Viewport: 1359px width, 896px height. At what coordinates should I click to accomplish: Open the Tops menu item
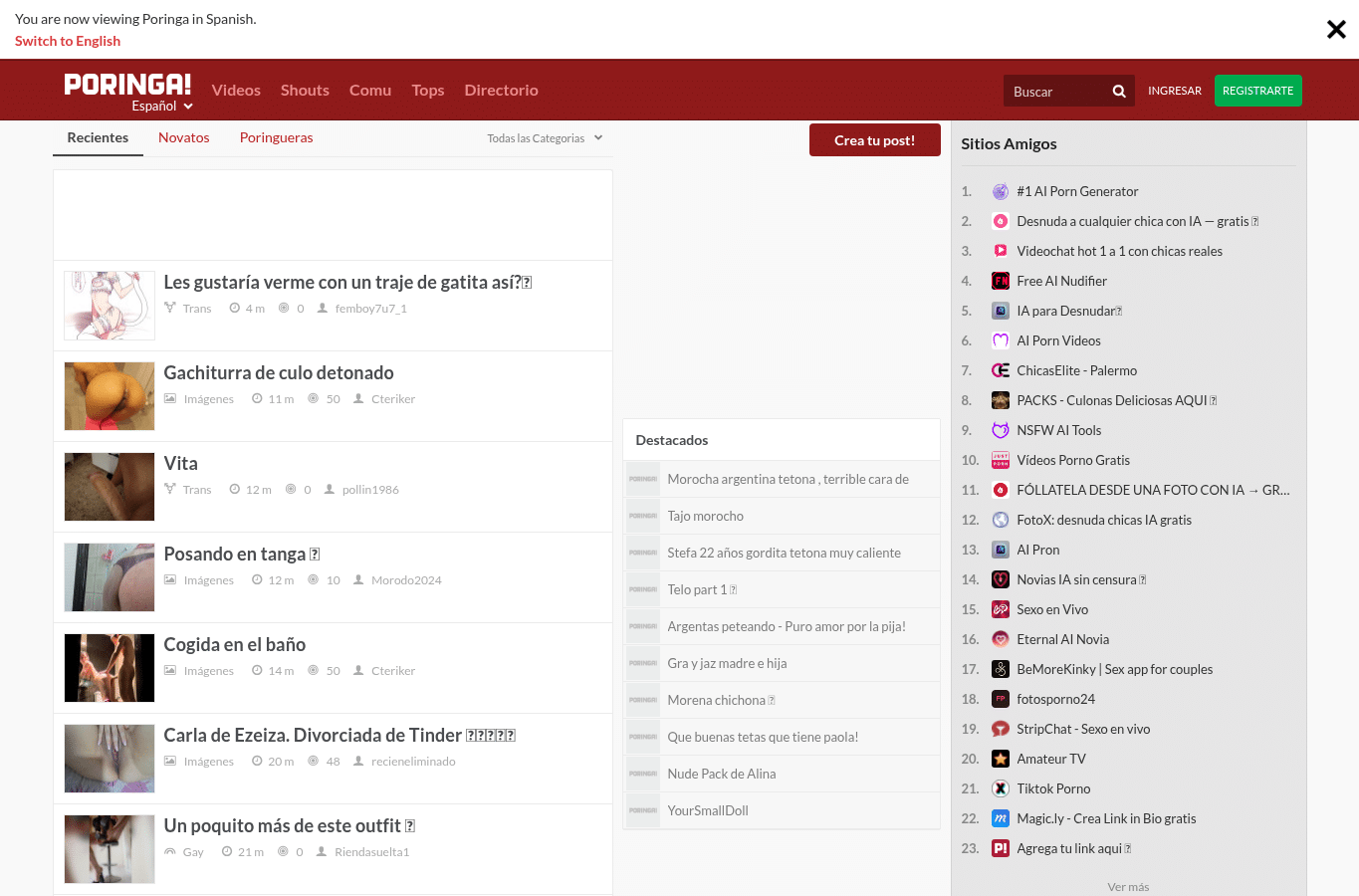(428, 90)
